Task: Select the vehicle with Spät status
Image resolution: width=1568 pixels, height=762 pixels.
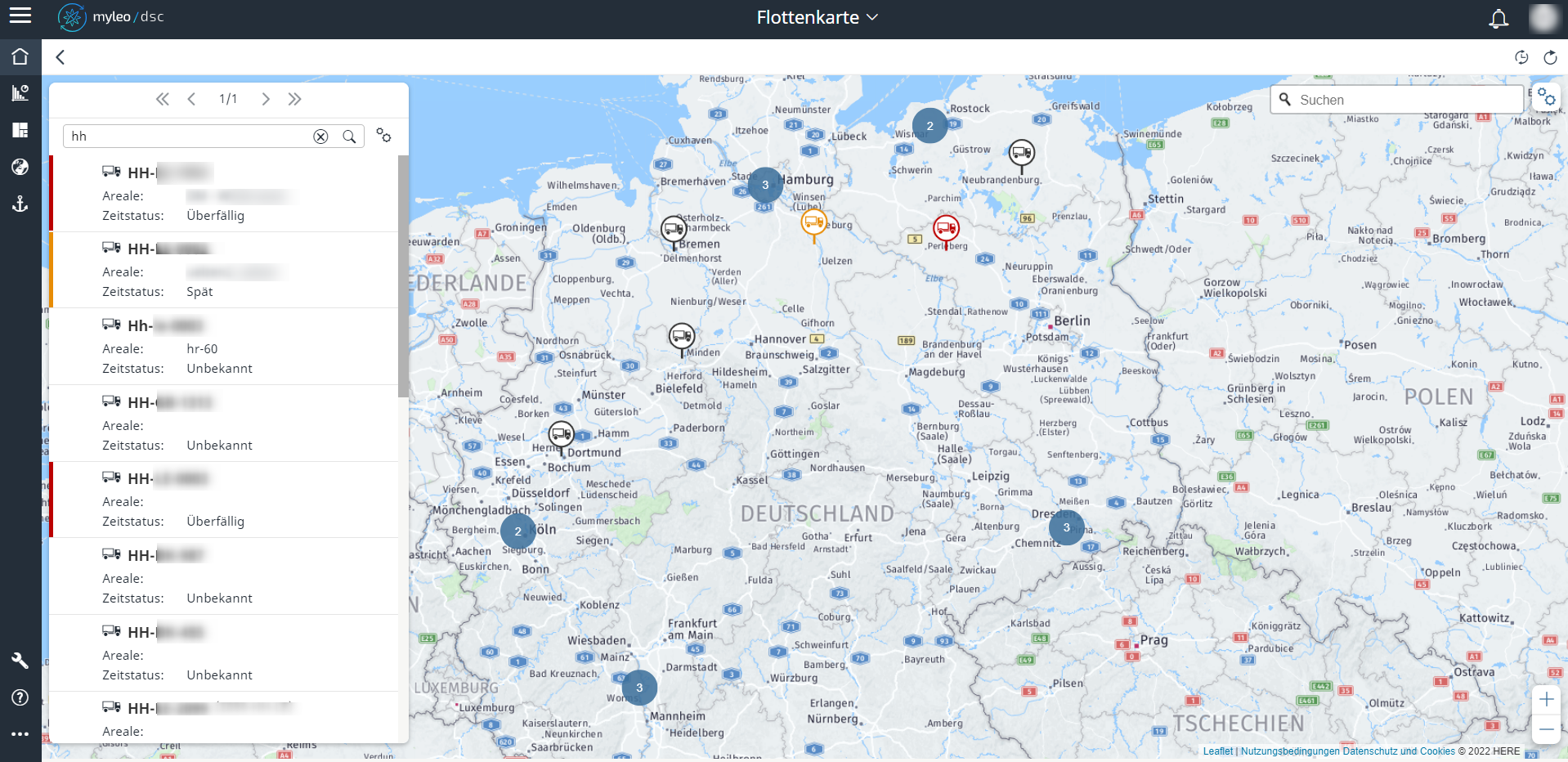Action: tap(224, 270)
